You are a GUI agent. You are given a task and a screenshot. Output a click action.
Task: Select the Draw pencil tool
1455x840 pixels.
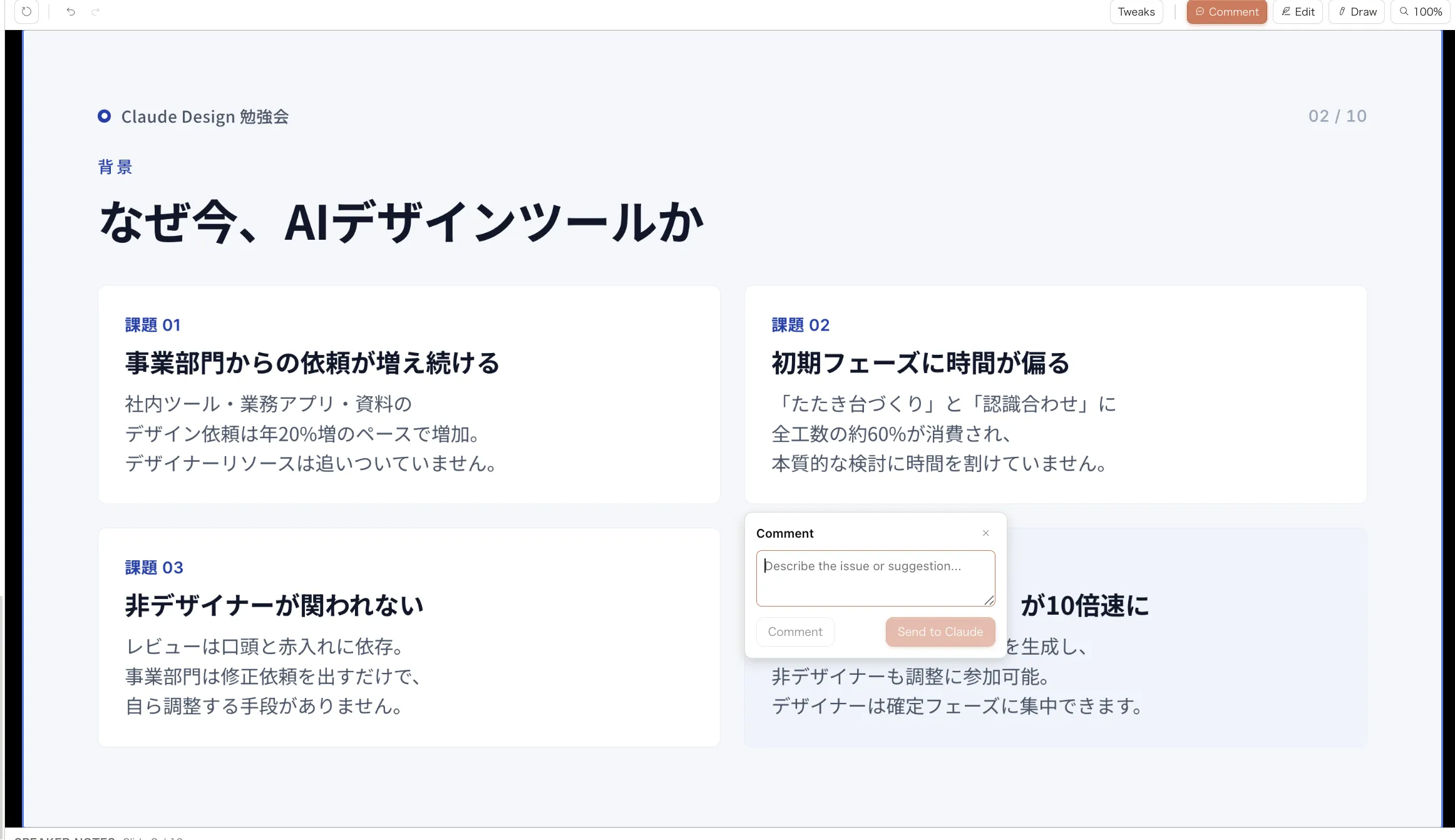tap(1341, 11)
